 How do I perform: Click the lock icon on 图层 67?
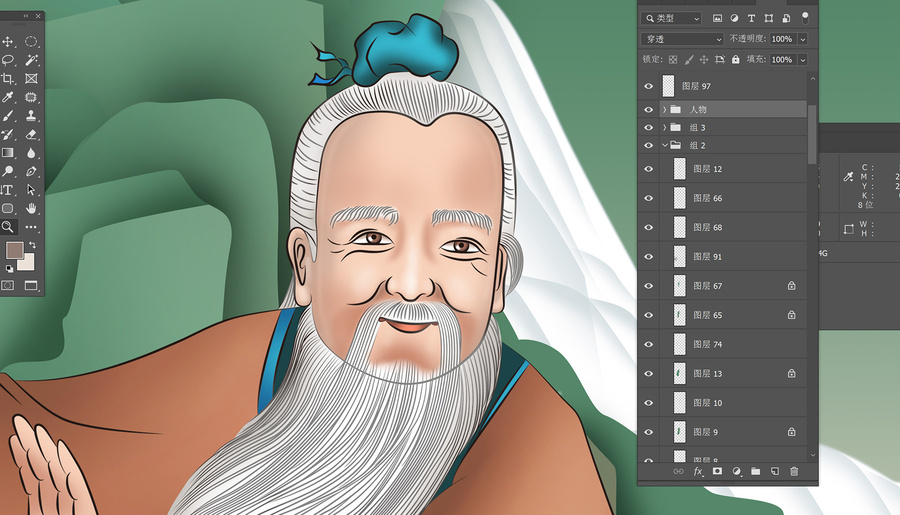tap(792, 285)
